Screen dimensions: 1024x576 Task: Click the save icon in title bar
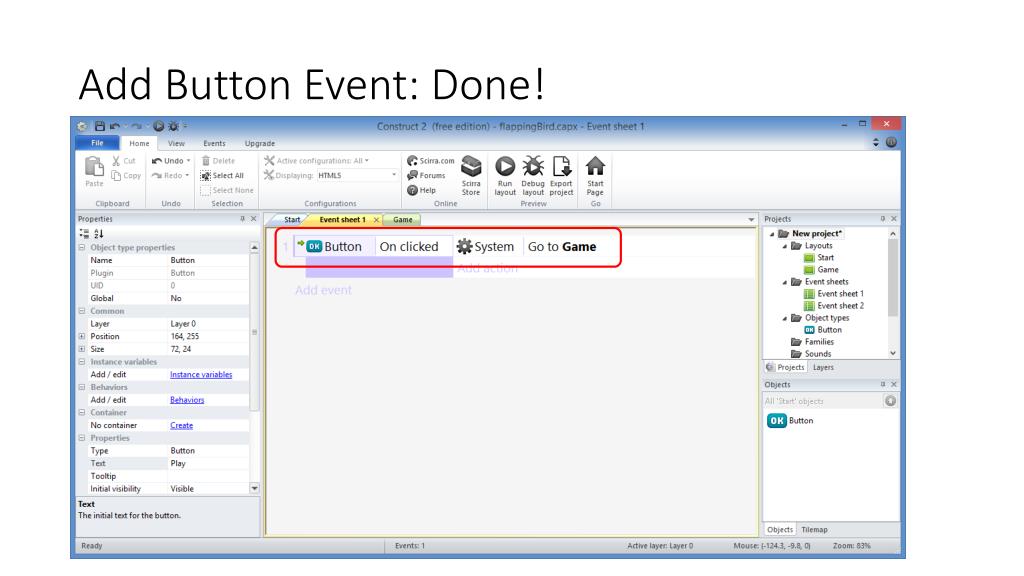(100, 126)
